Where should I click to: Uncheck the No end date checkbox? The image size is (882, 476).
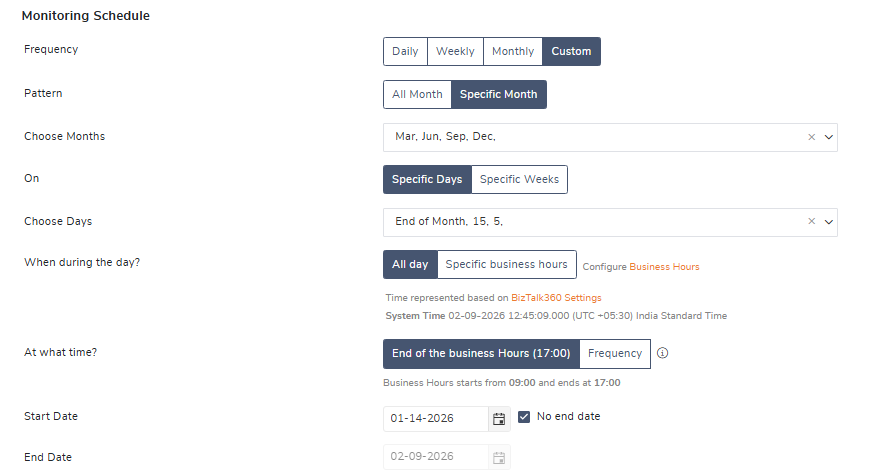524,417
